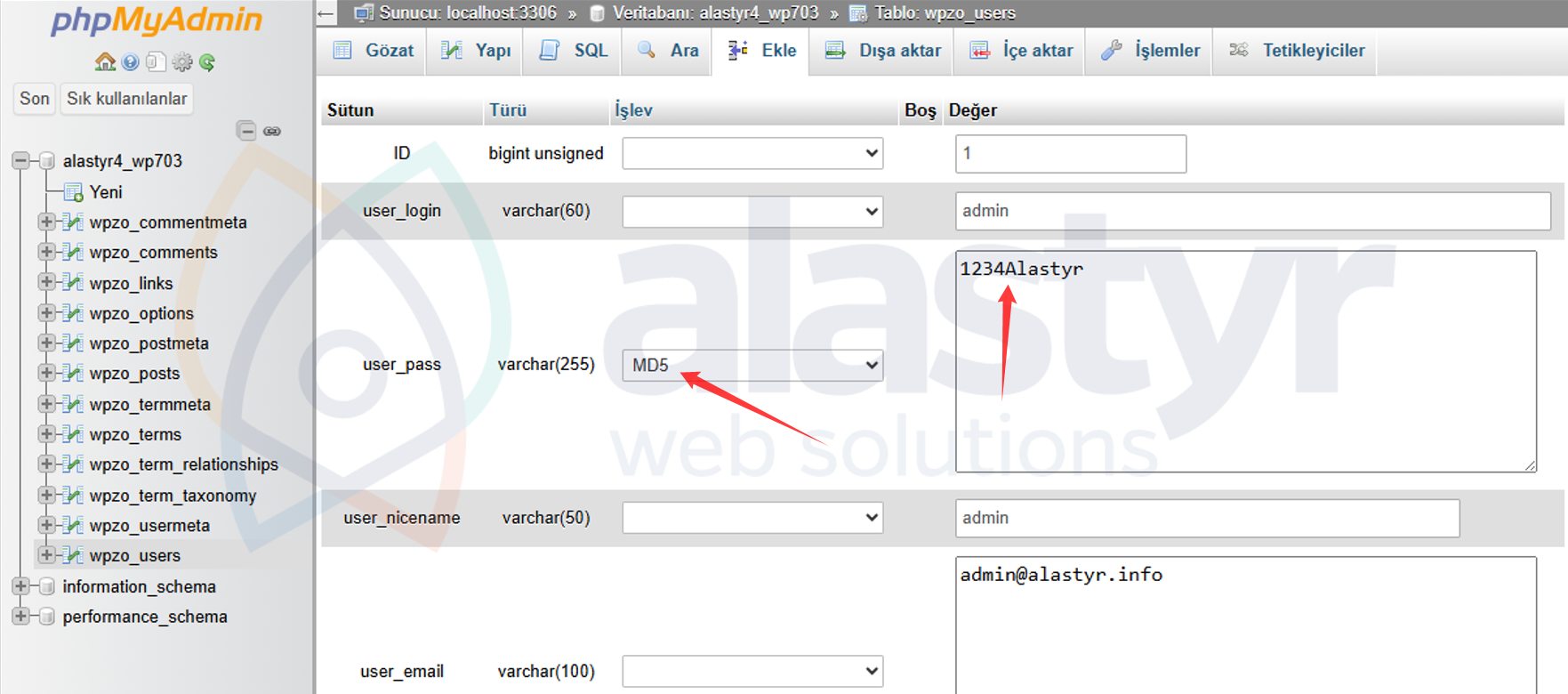The image size is (1568, 694).
Task: Click the İşlev column header link
Action: point(633,110)
